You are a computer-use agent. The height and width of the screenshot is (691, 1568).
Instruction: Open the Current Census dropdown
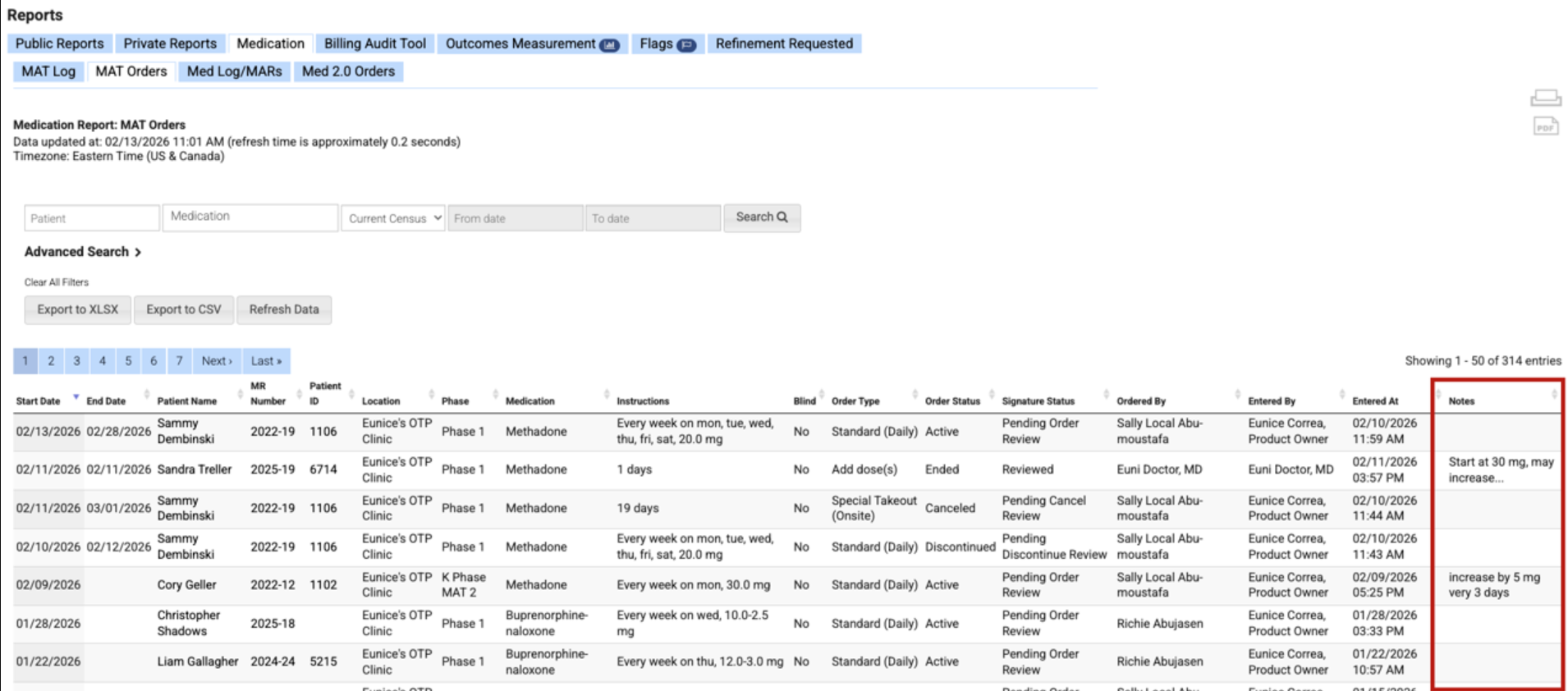(393, 218)
